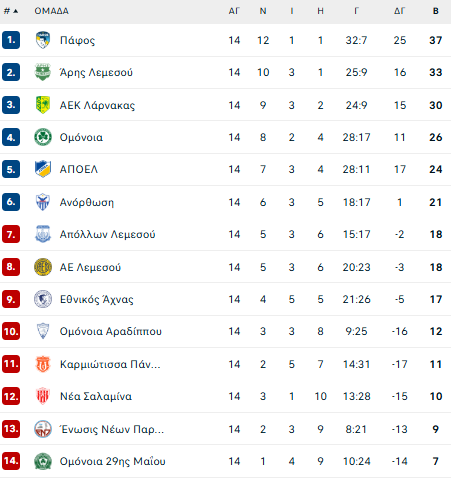Click the Πάφος team crest icon
This screenshot has height=478, width=451.
coord(43,40)
